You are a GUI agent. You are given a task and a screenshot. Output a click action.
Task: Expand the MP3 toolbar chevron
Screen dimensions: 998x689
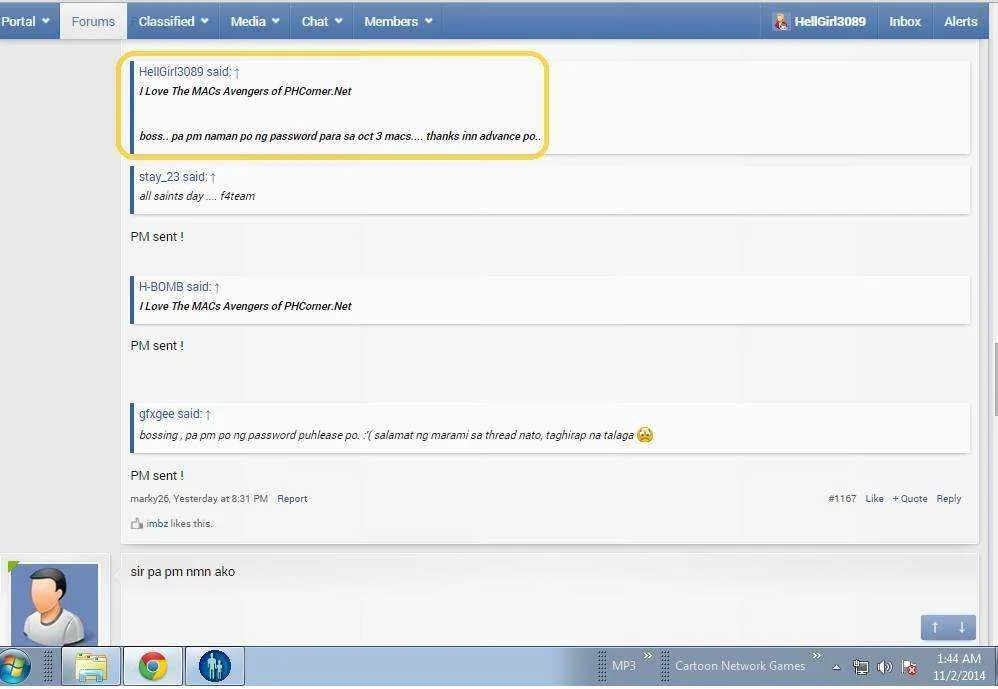tap(648, 656)
